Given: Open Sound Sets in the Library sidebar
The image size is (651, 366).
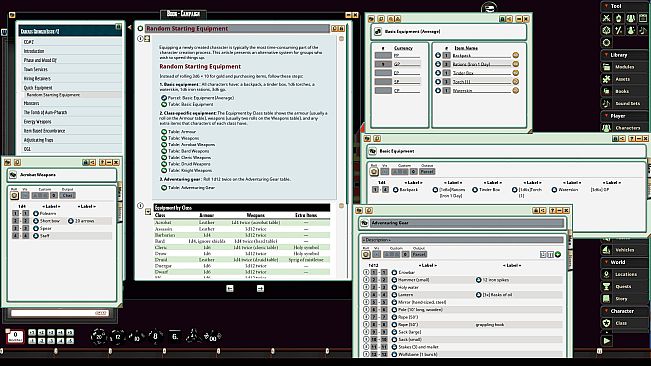Looking at the screenshot, I should point(624,103).
